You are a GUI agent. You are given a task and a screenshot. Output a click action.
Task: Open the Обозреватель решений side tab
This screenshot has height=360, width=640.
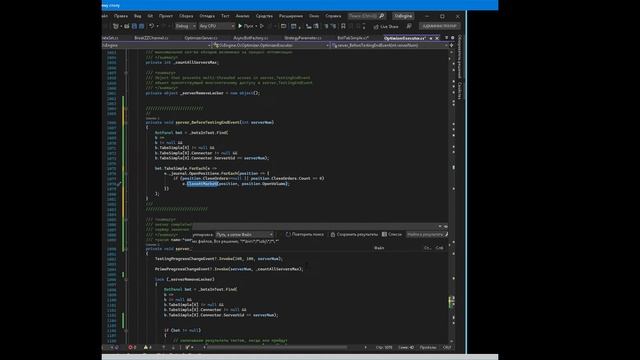(x=460, y=57)
